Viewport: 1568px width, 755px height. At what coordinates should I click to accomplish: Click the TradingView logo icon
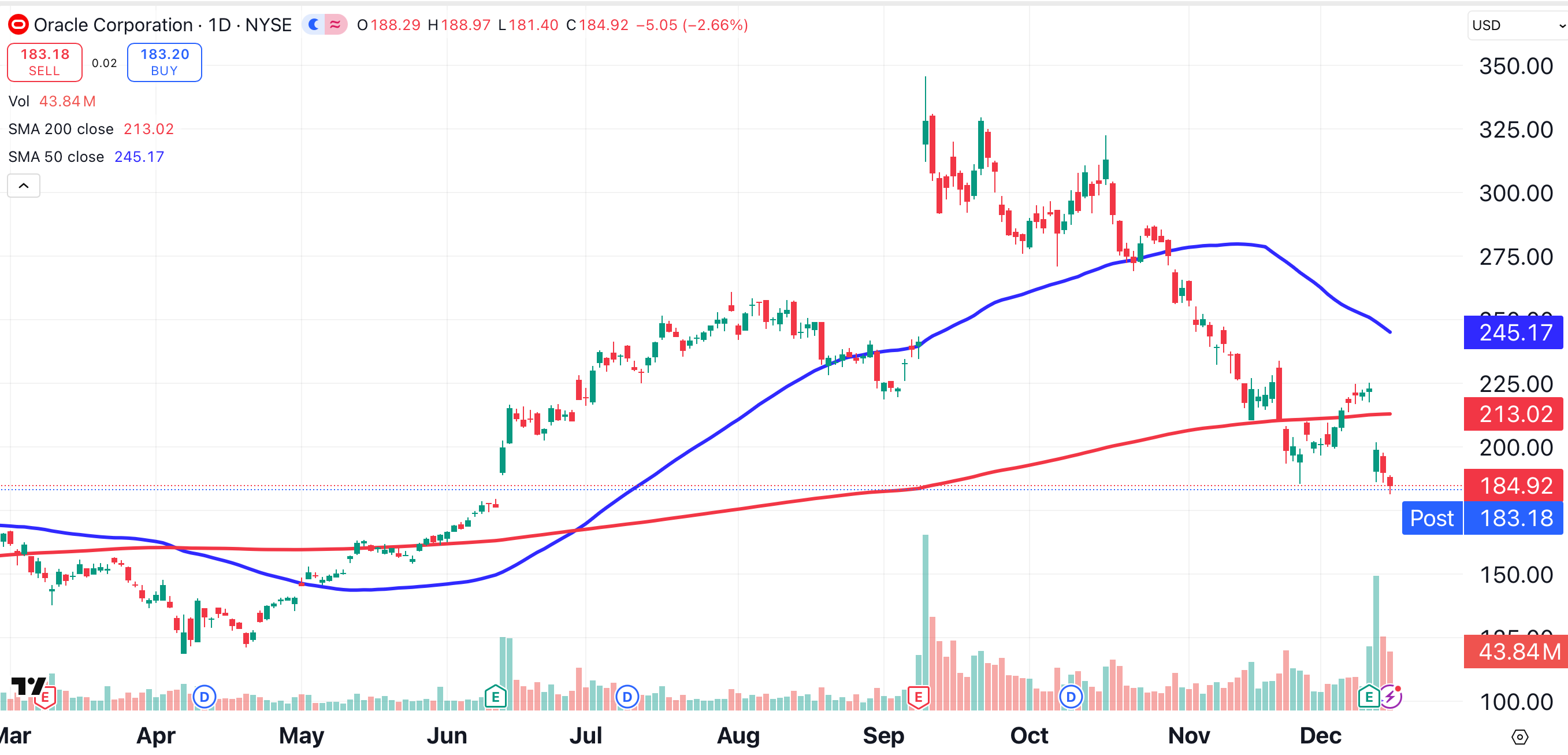point(28,686)
